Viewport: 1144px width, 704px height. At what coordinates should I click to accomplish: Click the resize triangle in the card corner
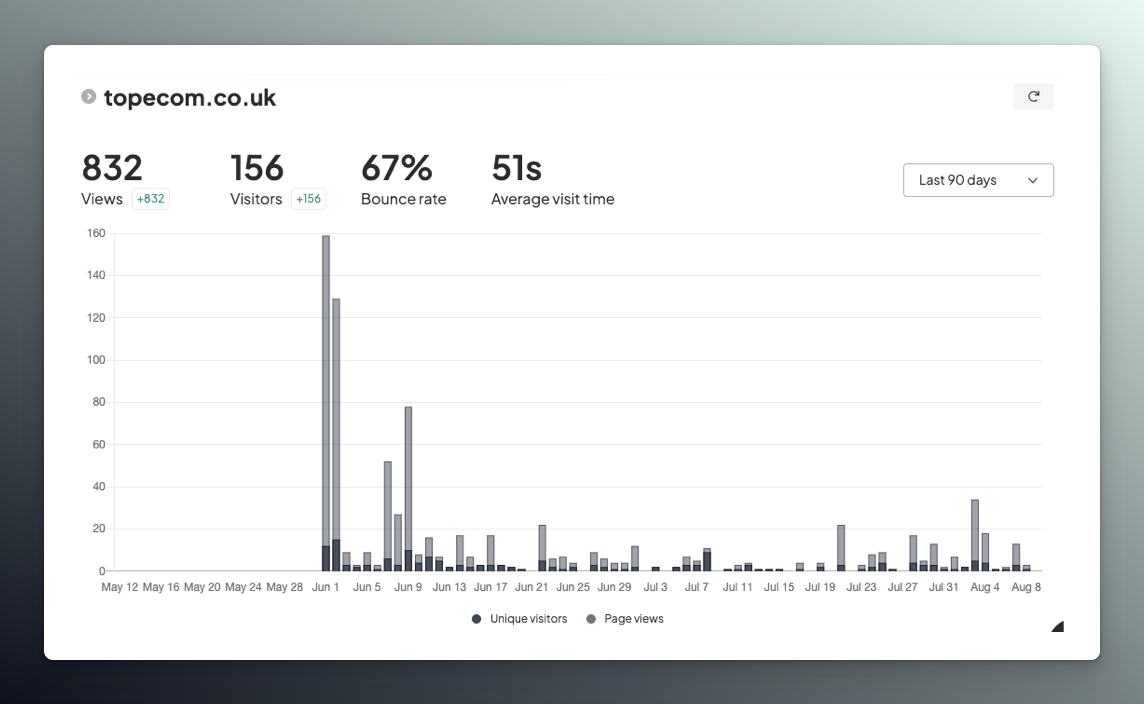coord(1057,627)
